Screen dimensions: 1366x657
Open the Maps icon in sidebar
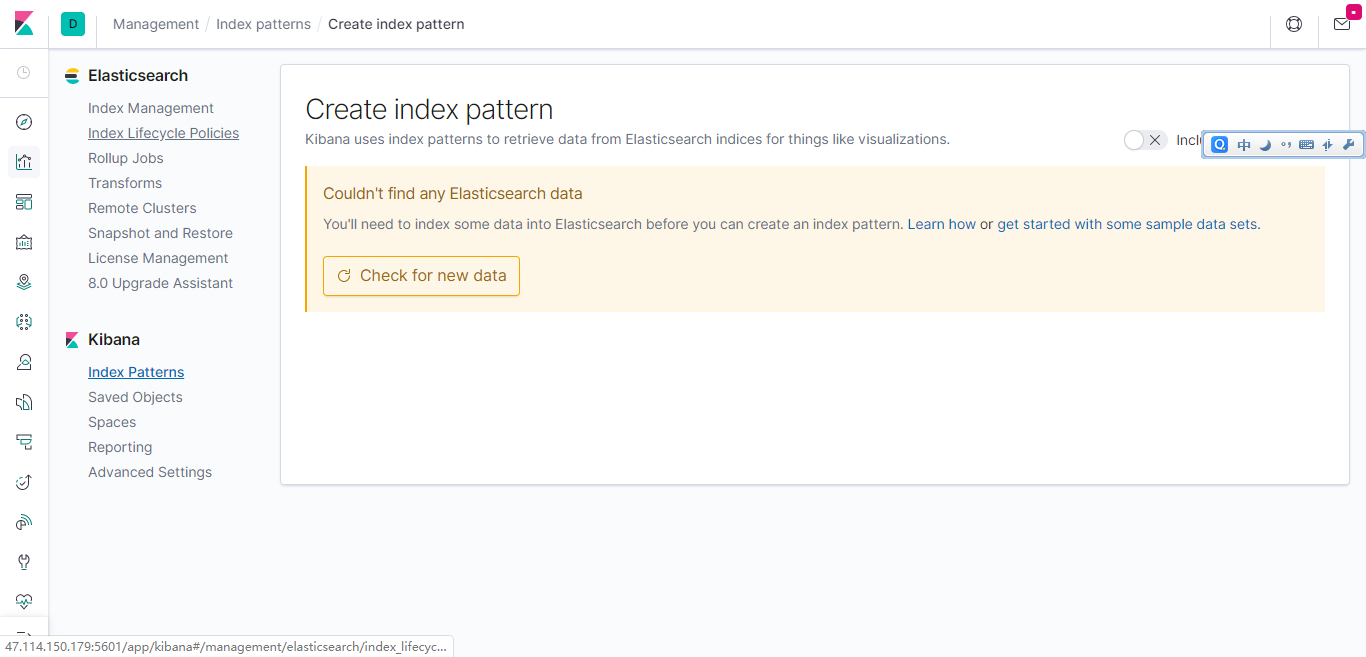coord(24,282)
